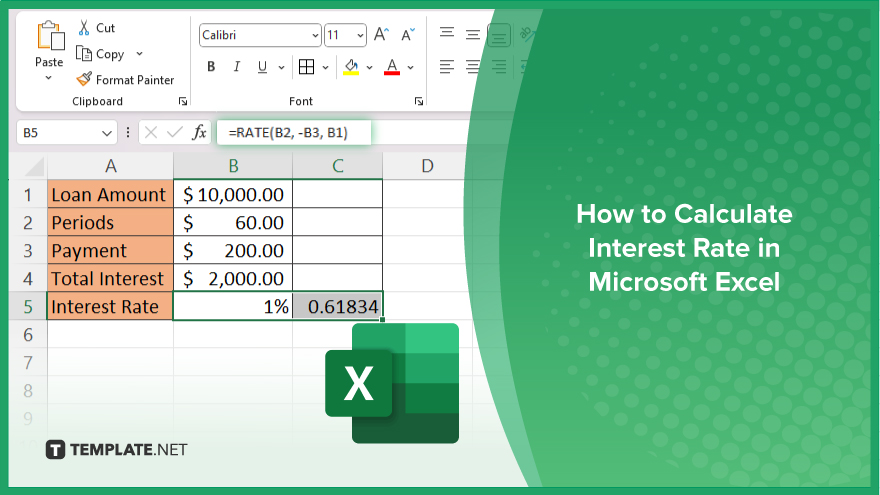Toggle Bold formatting
This screenshot has width=880, height=495.
click(x=211, y=67)
